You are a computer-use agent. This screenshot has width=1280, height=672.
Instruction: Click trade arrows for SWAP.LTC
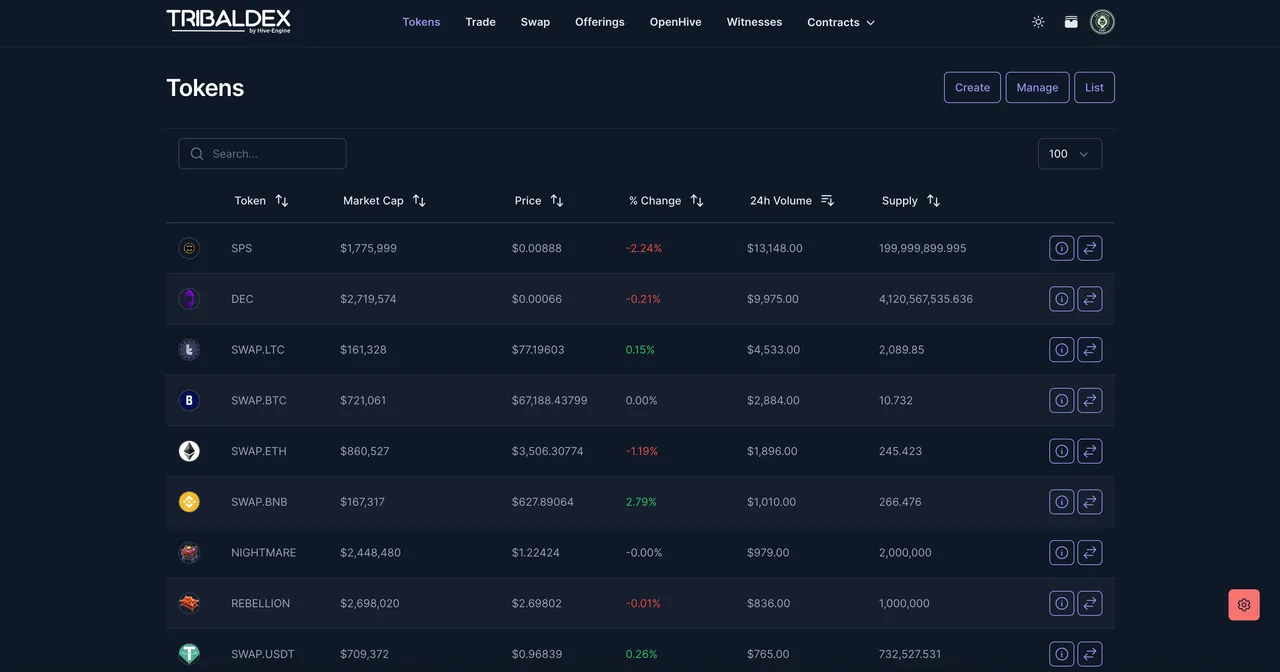(x=1090, y=350)
